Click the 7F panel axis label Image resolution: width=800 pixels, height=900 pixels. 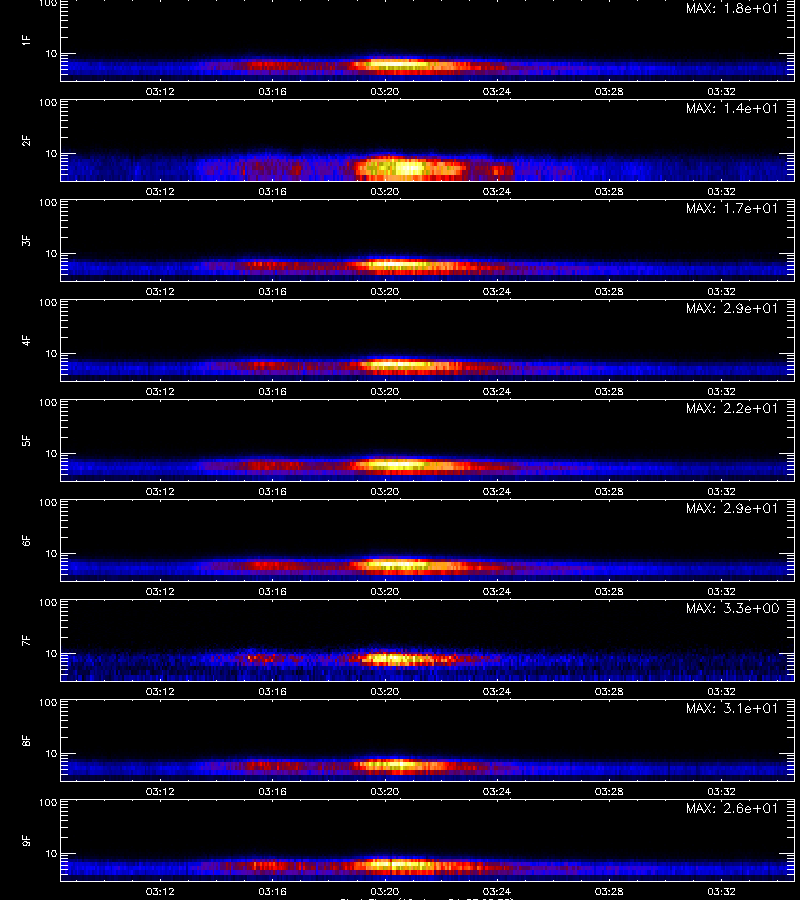[x=26, y=641]
